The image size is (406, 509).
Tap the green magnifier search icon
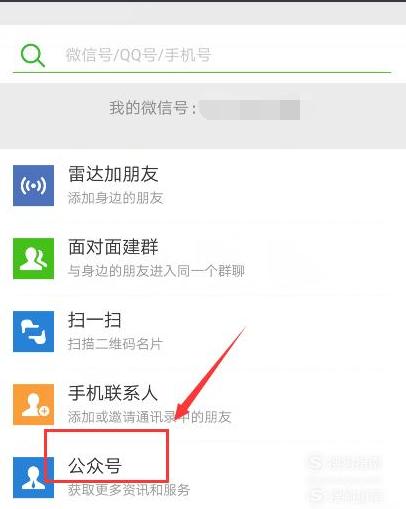pos(33,56)
